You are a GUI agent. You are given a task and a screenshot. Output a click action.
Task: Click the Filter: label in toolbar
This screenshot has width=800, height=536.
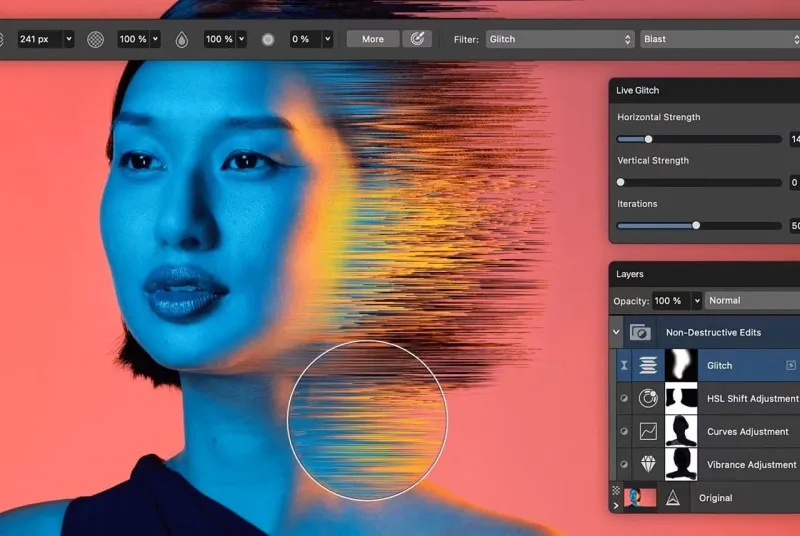[466, 39]
